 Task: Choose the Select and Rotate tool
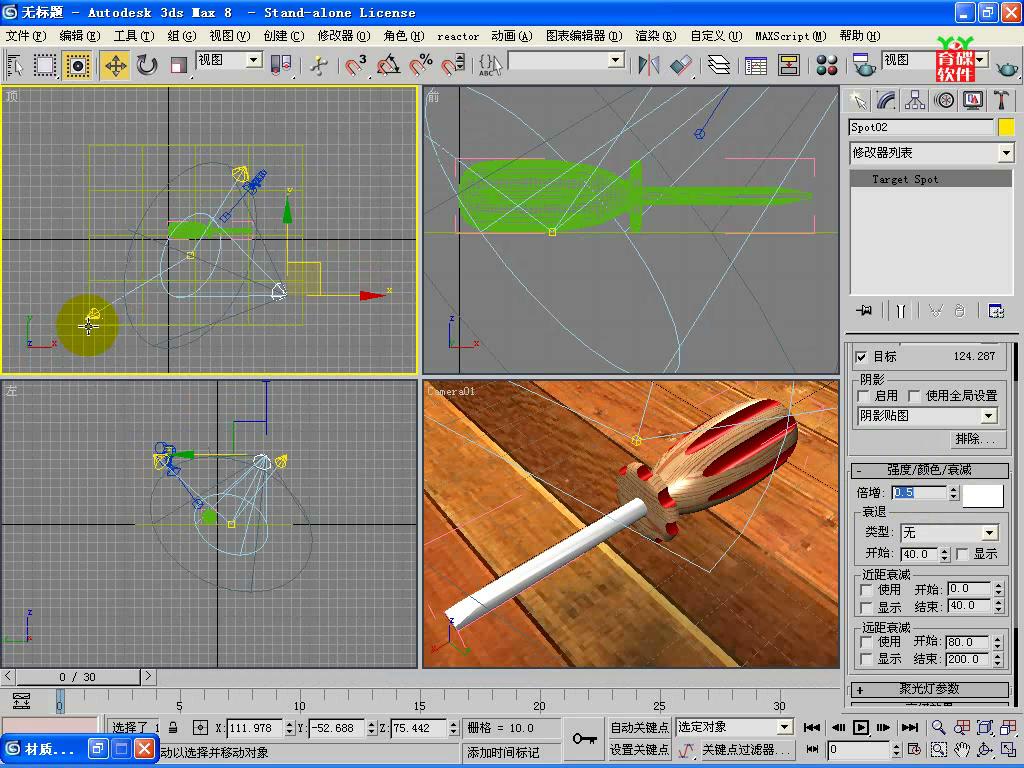pos(147,65)
